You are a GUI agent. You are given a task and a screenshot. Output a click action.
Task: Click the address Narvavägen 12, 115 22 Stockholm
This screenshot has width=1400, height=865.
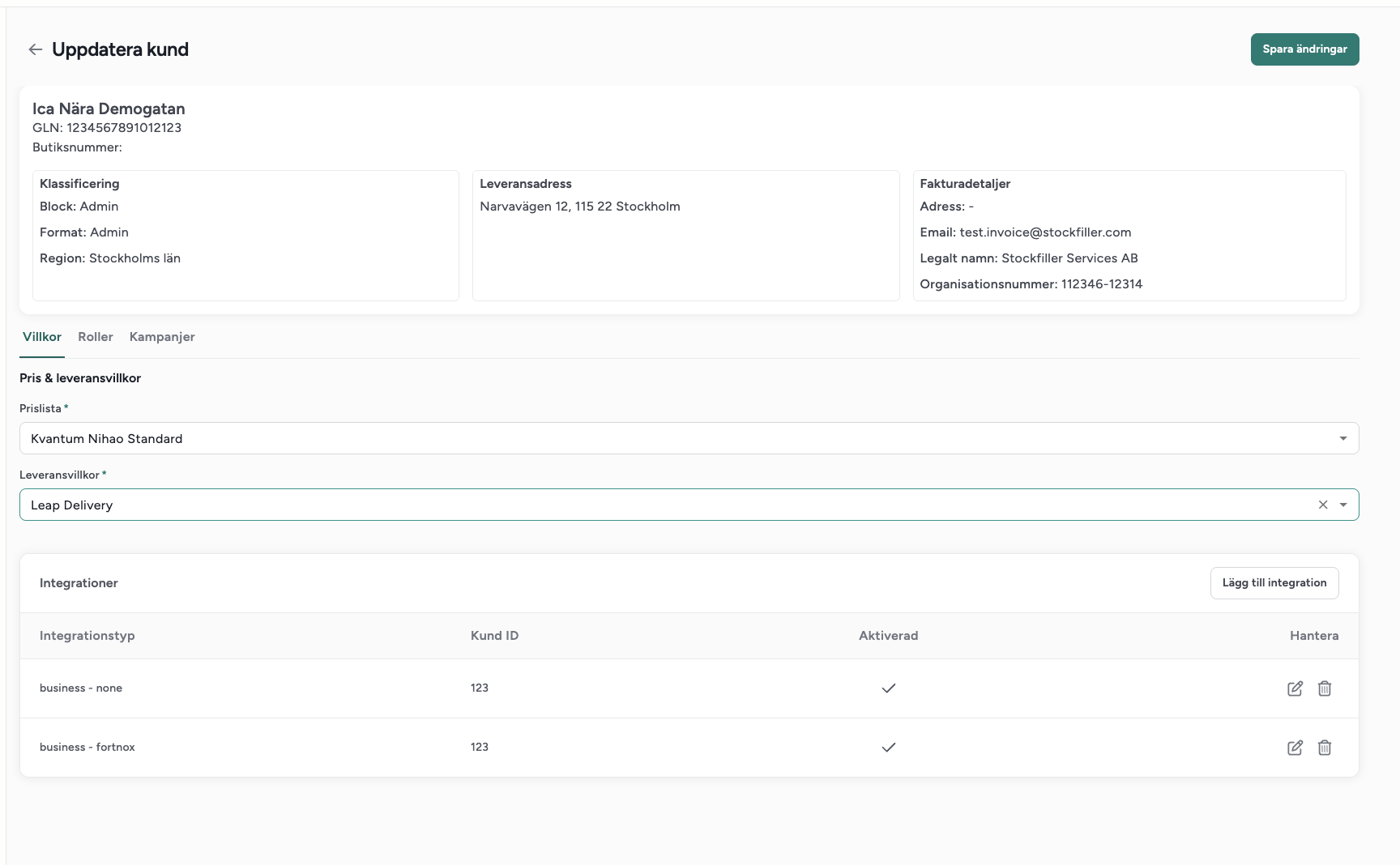point(580,207)
